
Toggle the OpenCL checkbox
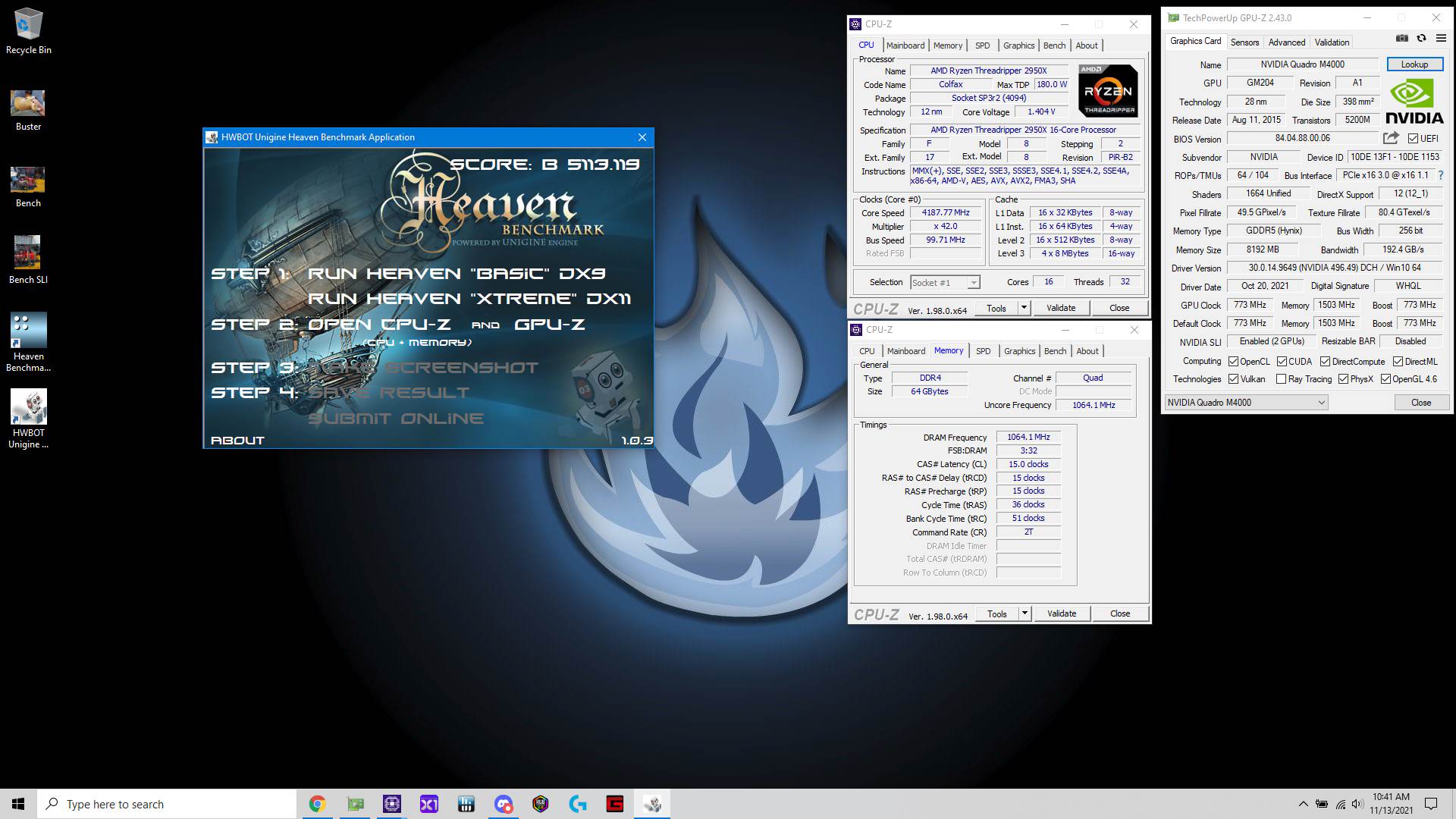(x=1233, y=362)
